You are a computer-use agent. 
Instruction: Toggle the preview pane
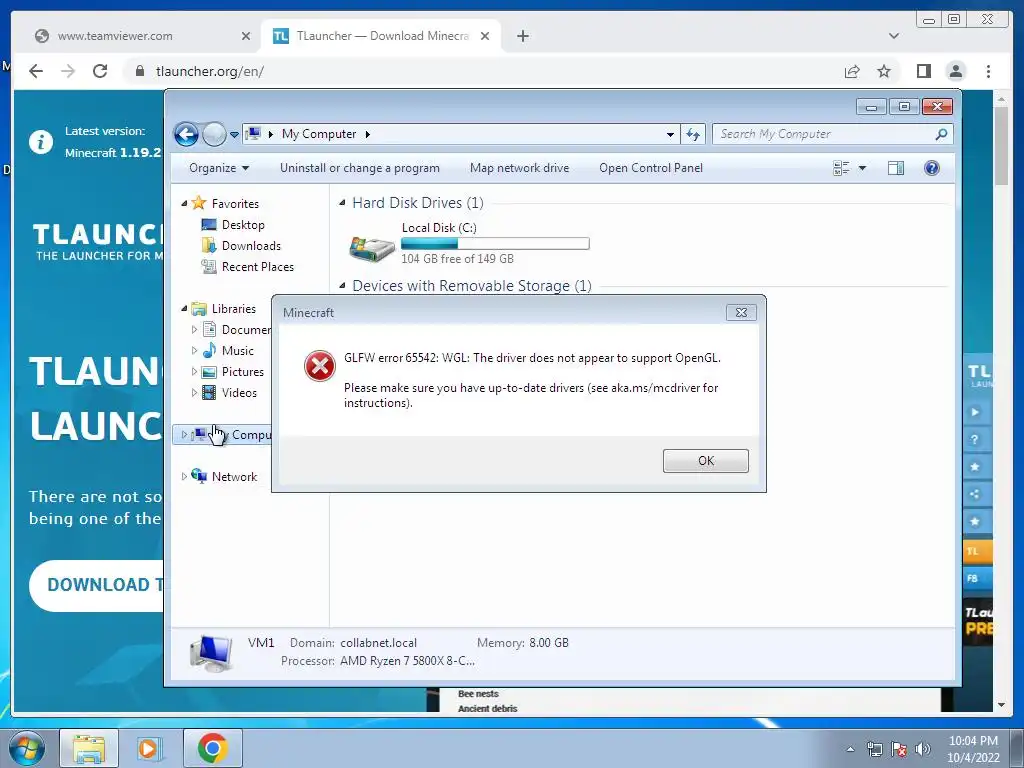point(896,168)
